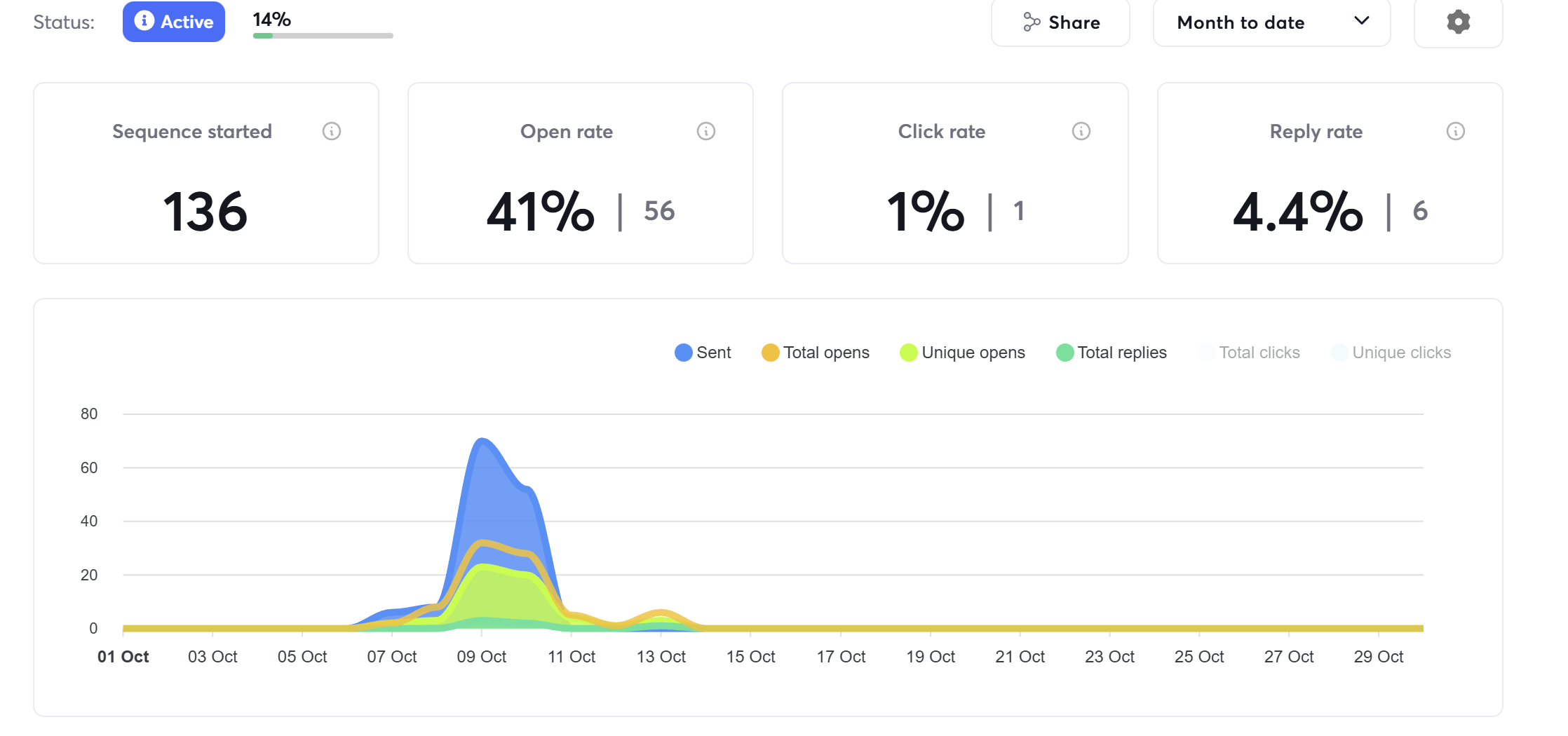
Task: Click the share nodes icon
Action: pos(1030,22)
